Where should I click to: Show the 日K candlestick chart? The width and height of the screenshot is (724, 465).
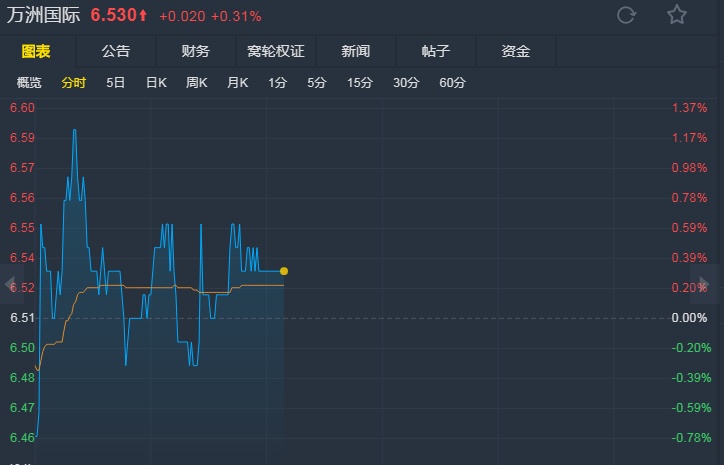pyautogui.click(x=156, y=83)
